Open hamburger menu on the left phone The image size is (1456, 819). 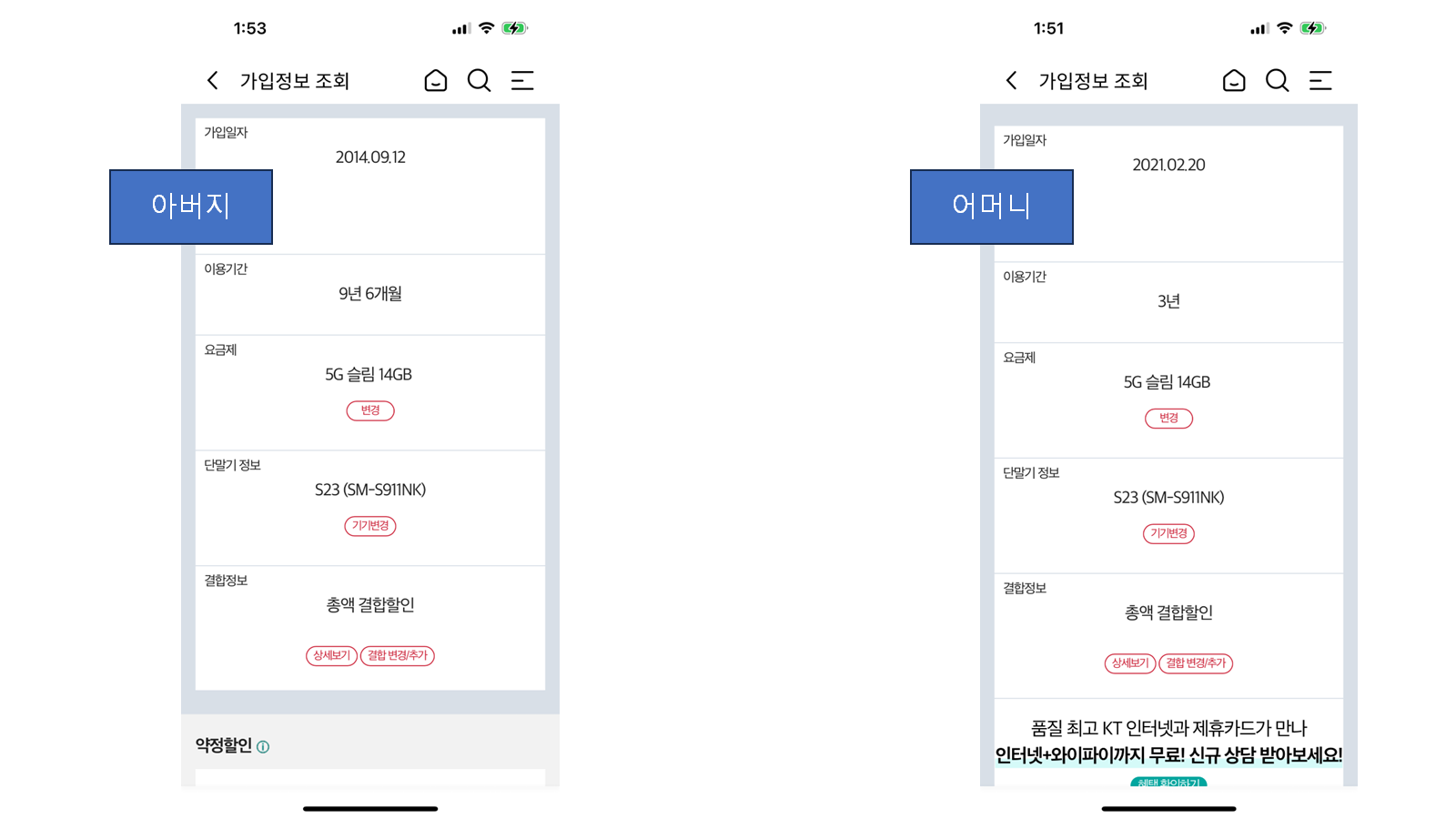(x=522, y=80)
